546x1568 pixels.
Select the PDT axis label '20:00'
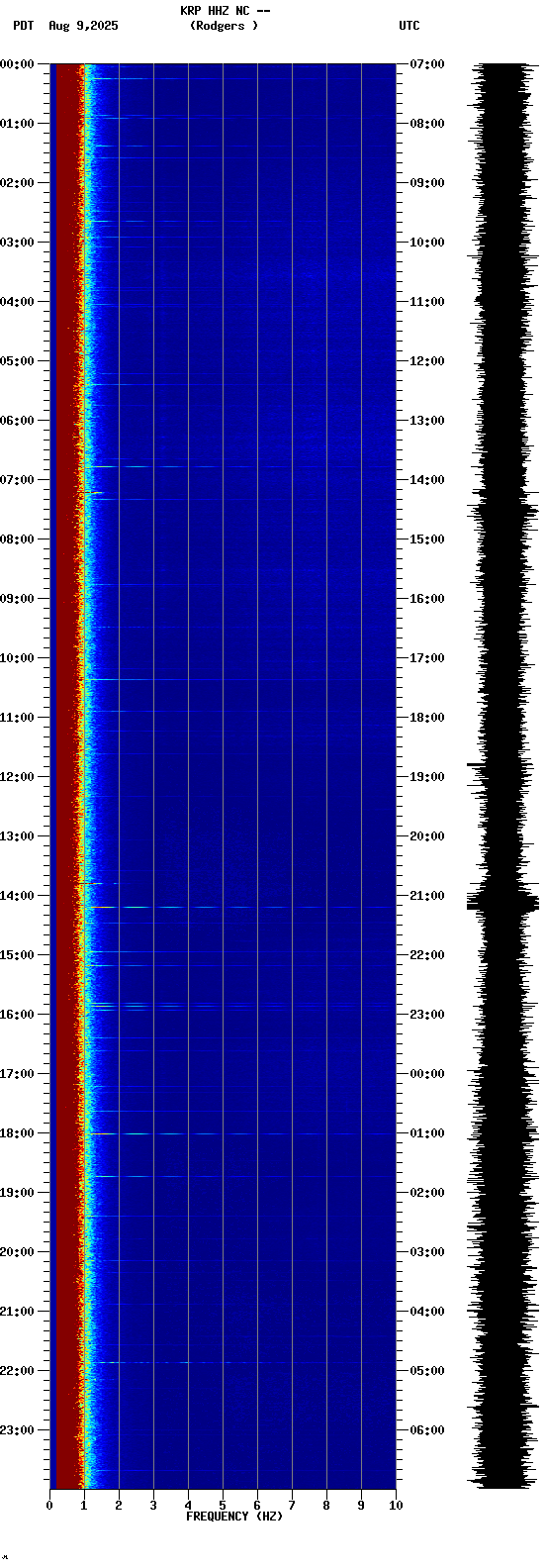(x=17, y=1252)
